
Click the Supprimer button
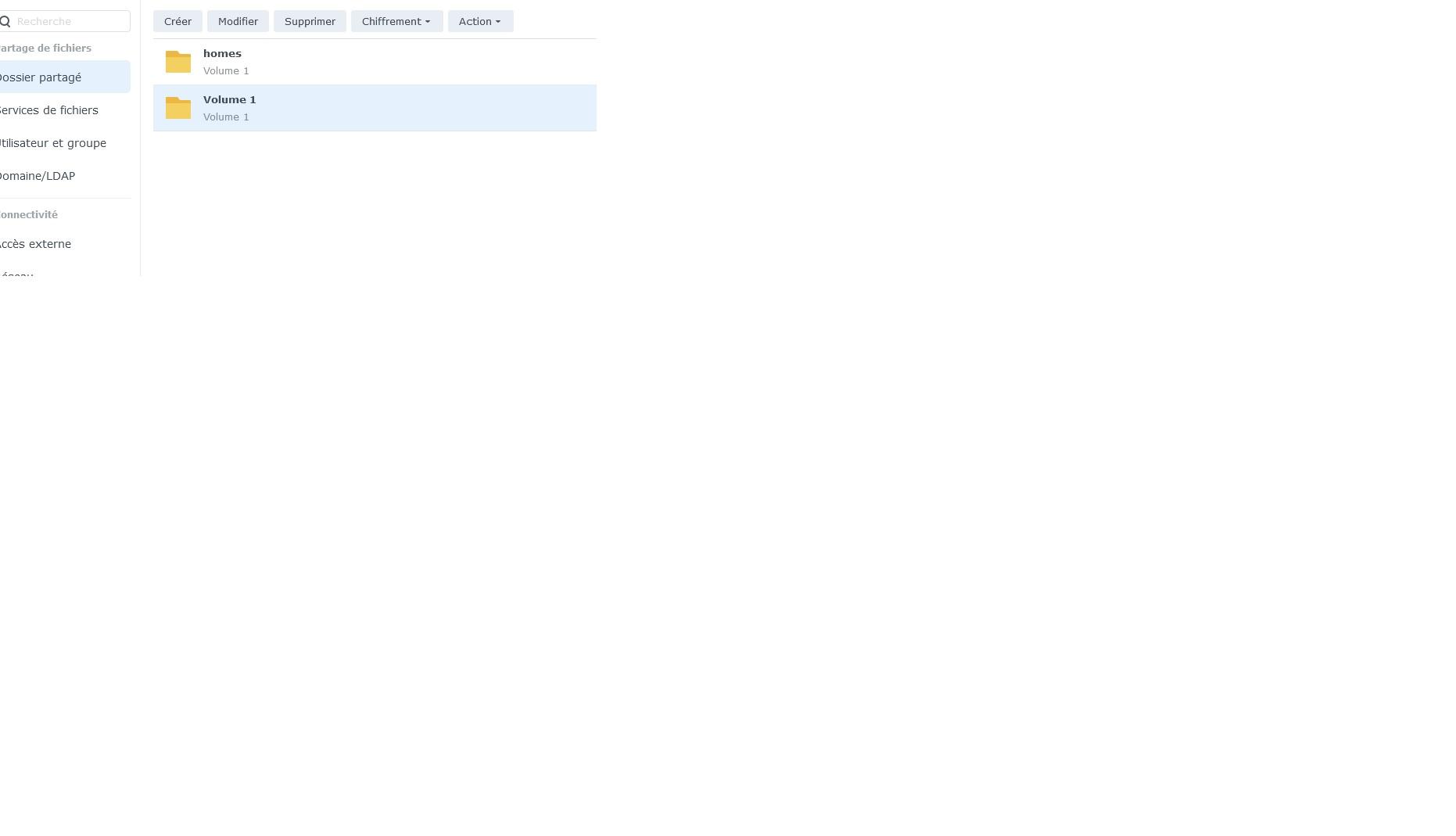click(x=310, y=21)
